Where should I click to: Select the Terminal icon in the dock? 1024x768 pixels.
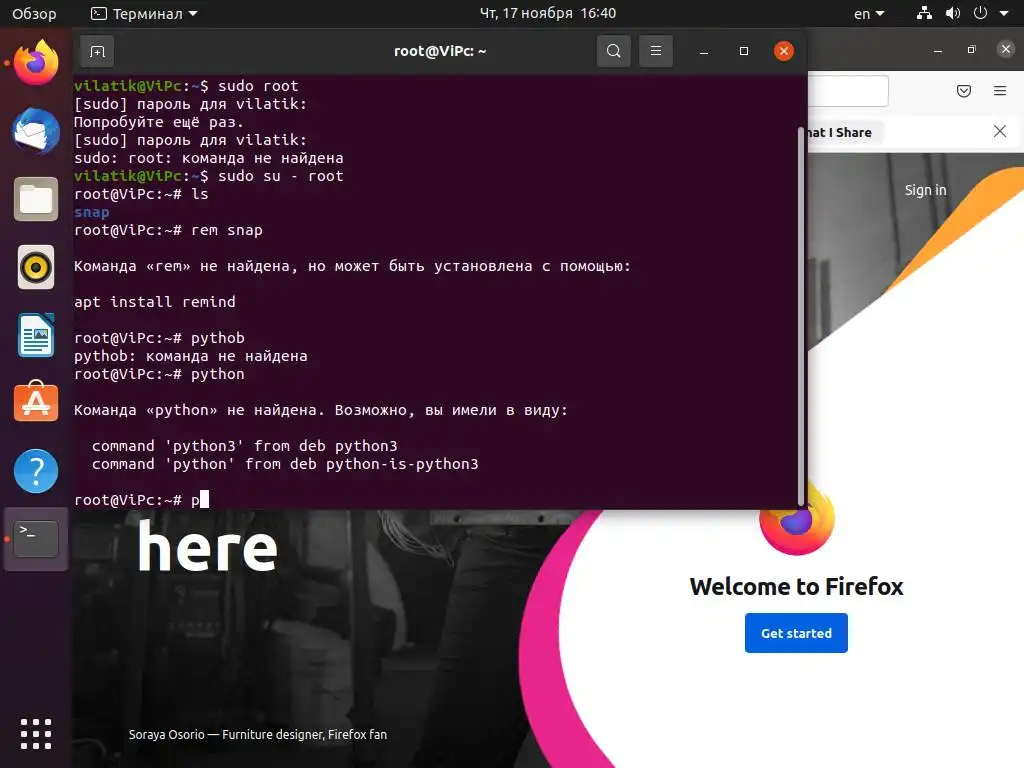36,539
